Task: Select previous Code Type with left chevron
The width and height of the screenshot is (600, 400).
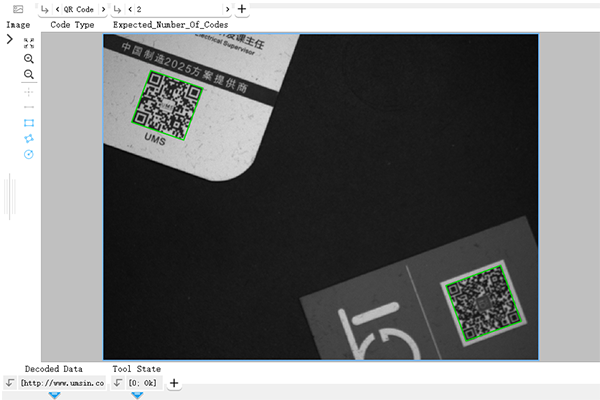Action: pos(57,9)
